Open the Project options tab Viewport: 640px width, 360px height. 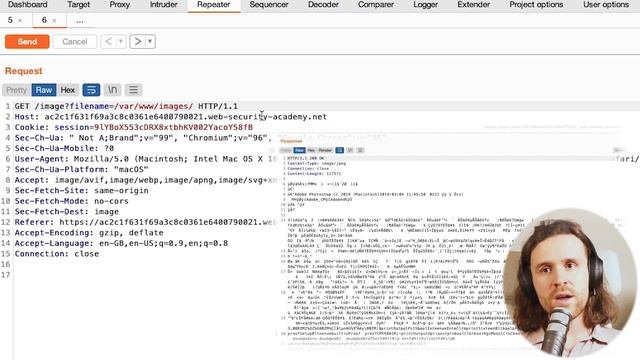click(x=536, y=5)
